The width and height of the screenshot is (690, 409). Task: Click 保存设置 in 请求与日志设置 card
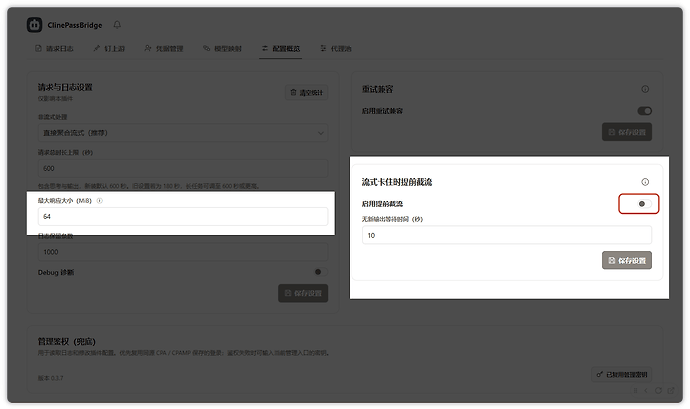click(303, 293)
